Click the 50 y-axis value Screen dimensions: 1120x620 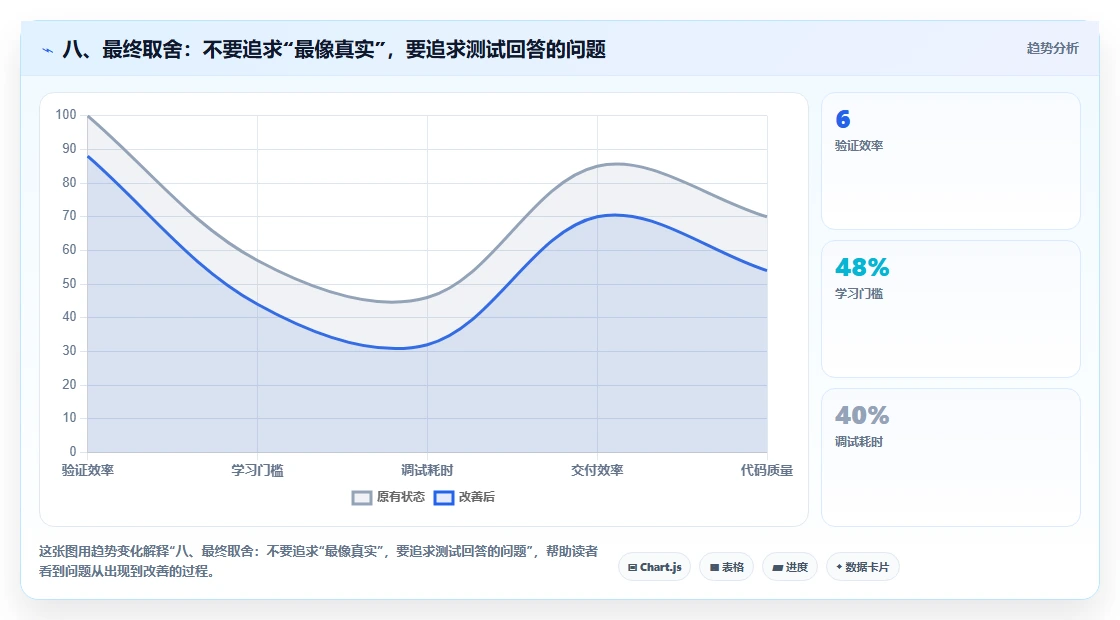[69, 284]
